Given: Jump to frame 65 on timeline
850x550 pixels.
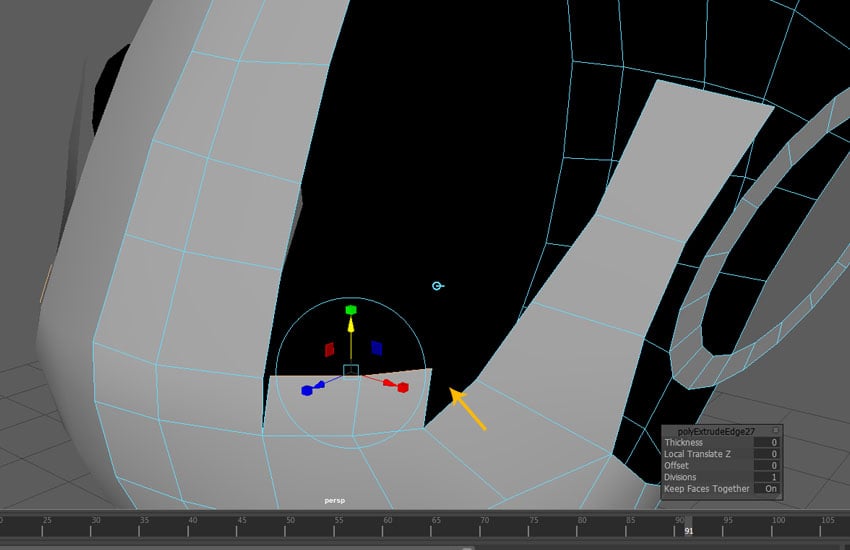Looking at the screenshot, I should click(x=436, y=520).
